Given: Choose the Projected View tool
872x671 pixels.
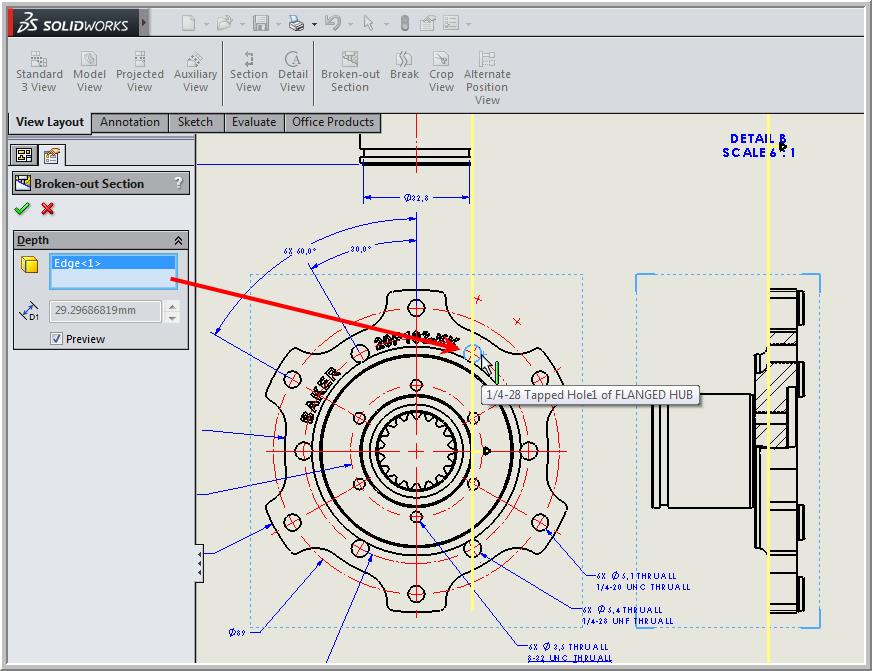Looking at the screenshot, I should pyautogui.click(x=140, y=72).
